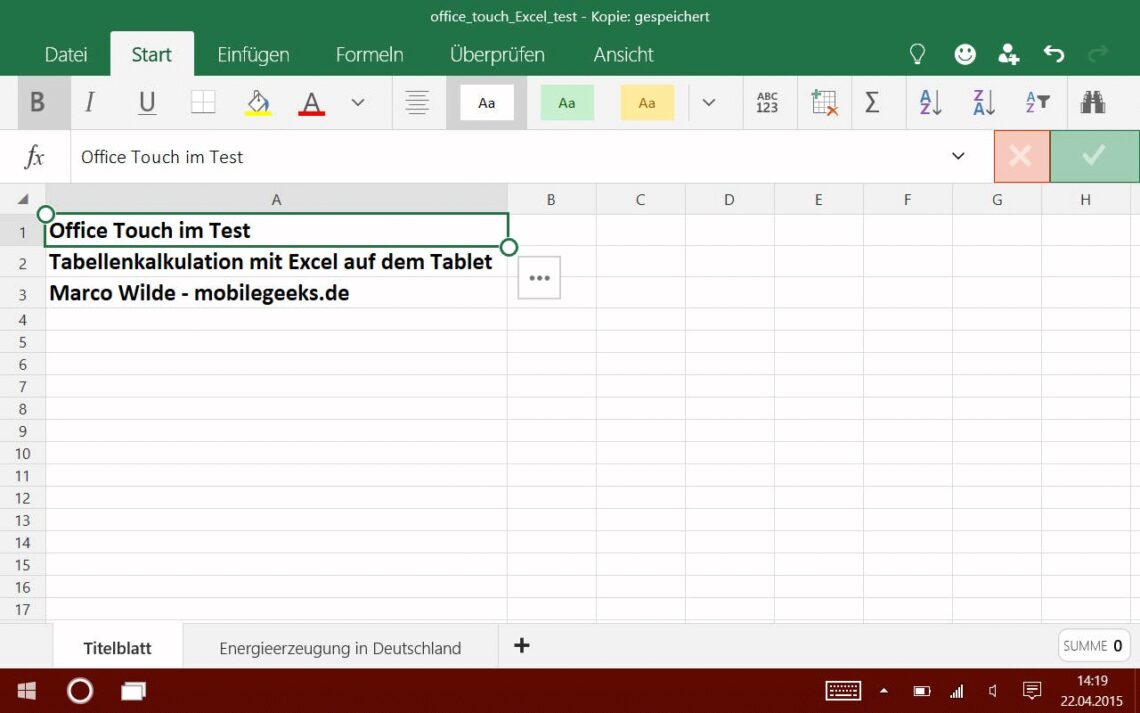This screenshot has width=1140, height=713.
Task: Apply italic formatting
Action: [x=90, y=102]
